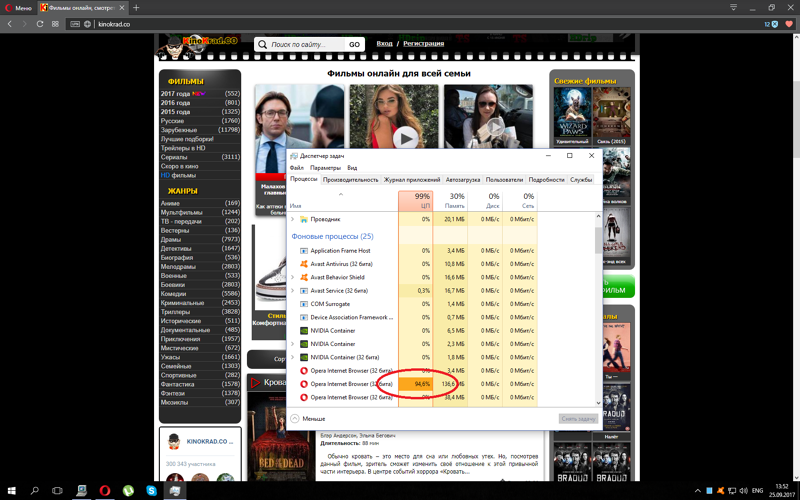This screenshot has width=800, height=500.
Task: Sort processes by Диск column header
Action: click(485, 201)
